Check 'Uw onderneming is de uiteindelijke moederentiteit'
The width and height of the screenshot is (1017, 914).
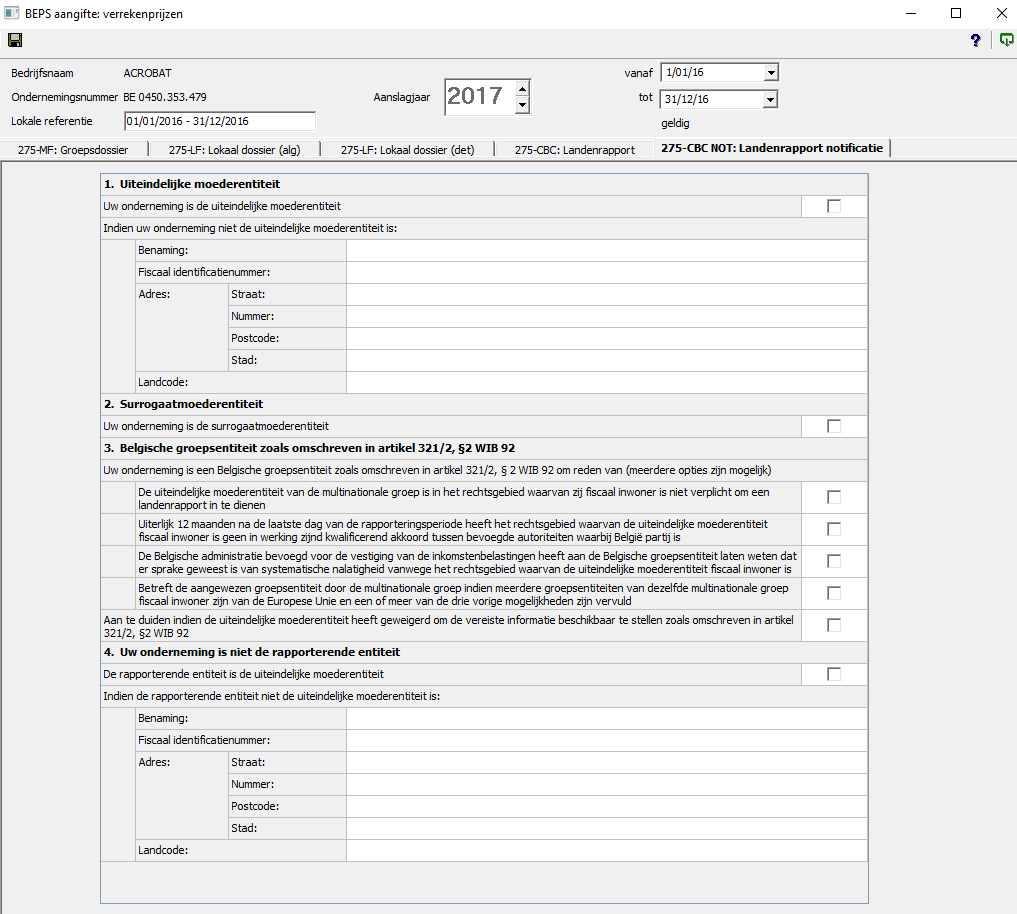(x=834, y=206)
